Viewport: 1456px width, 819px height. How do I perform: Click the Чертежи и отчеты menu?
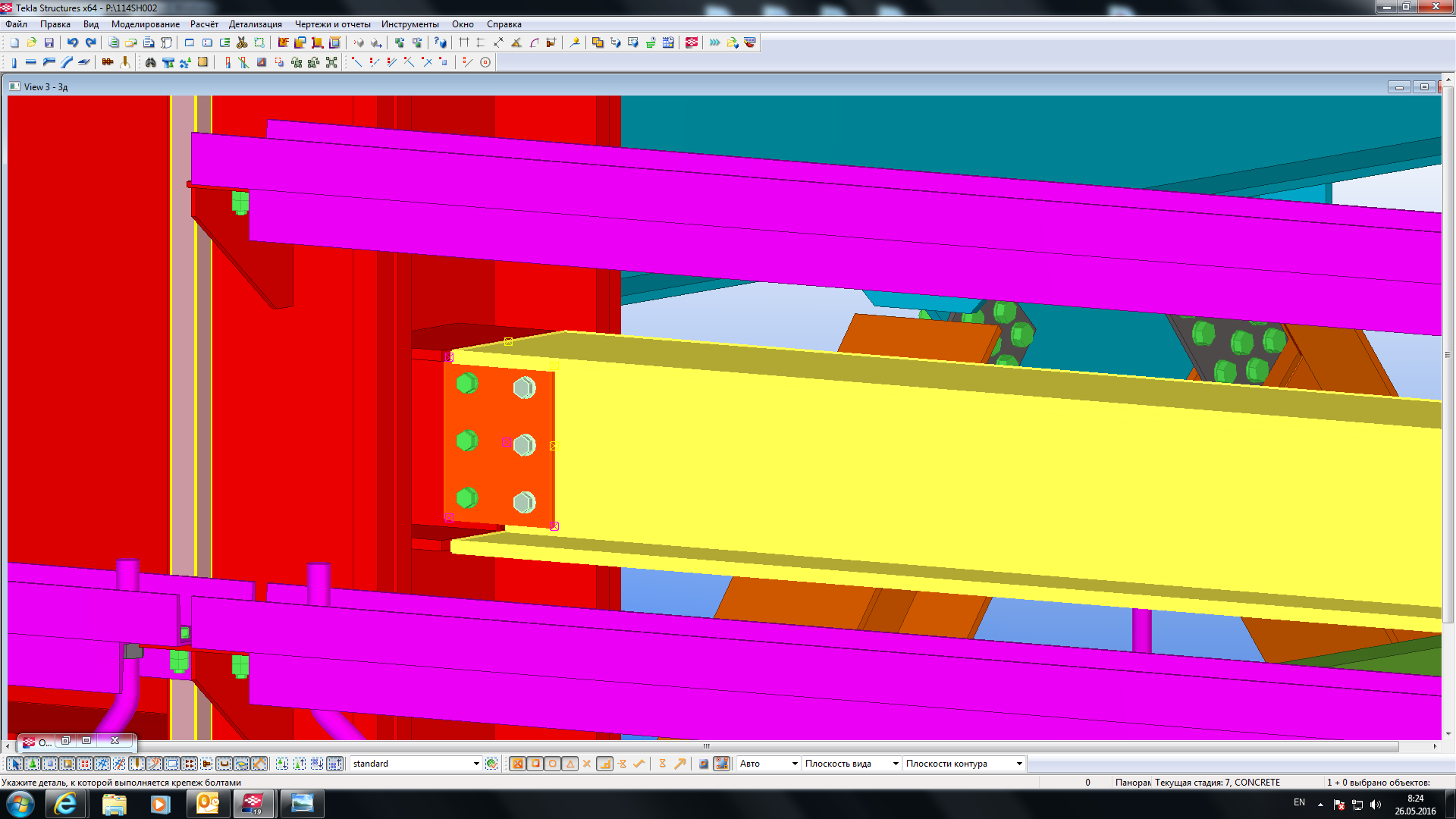(x=332, y=24)
